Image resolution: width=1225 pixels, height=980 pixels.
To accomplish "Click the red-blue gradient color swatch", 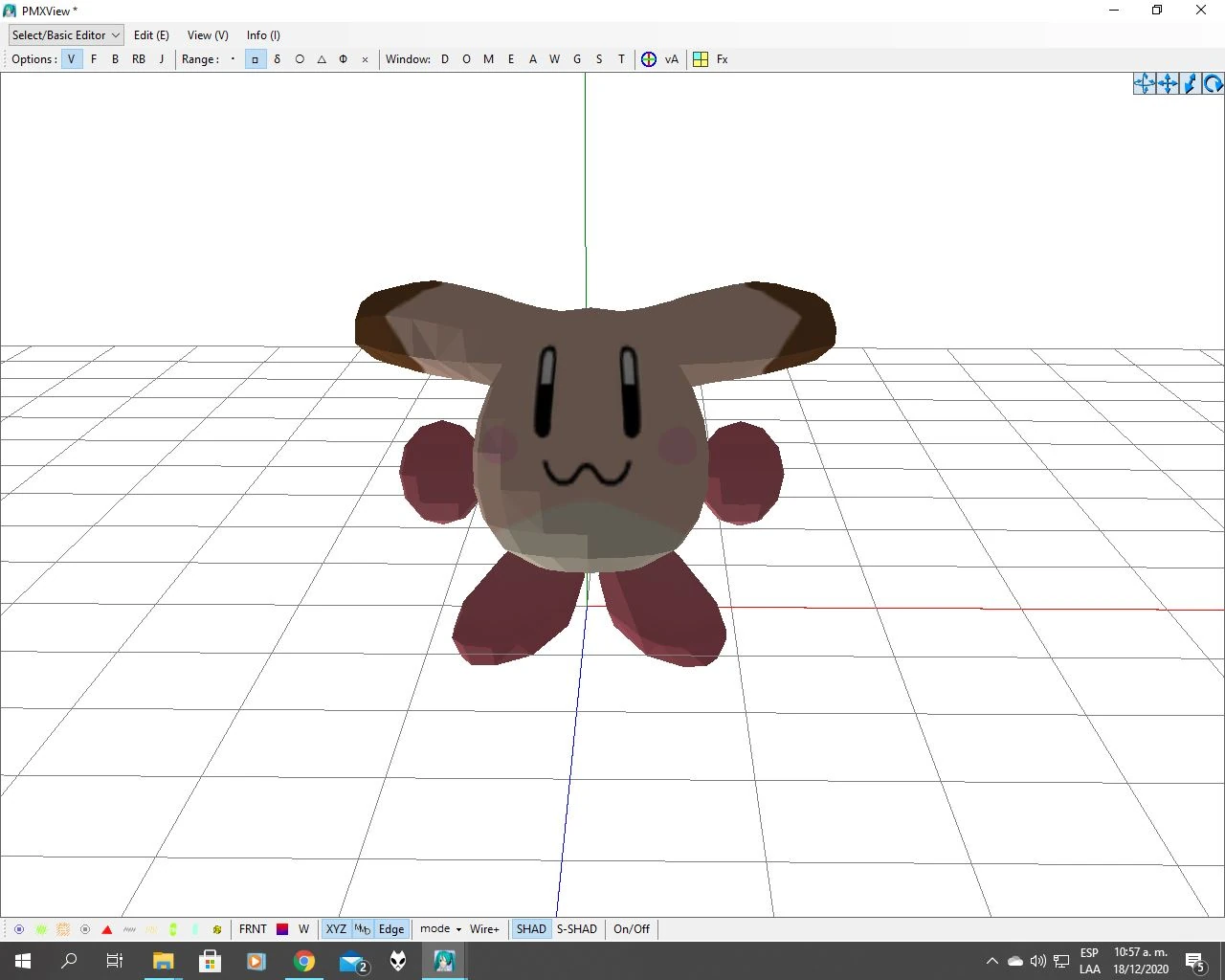I will pos(282,929).
